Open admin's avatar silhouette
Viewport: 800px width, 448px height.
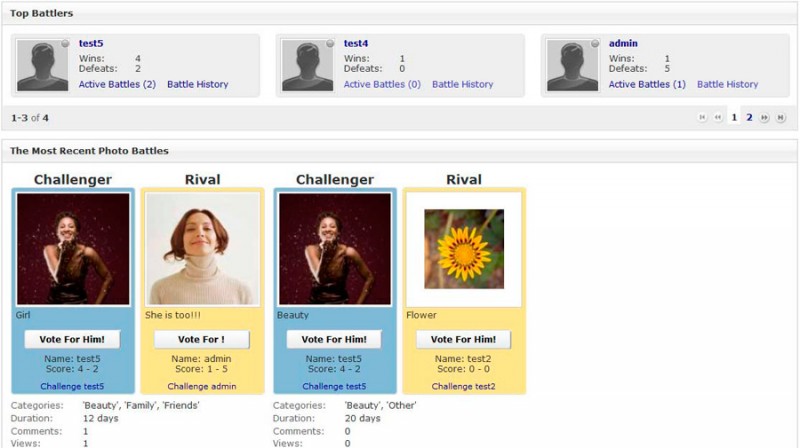coord(572,65)
